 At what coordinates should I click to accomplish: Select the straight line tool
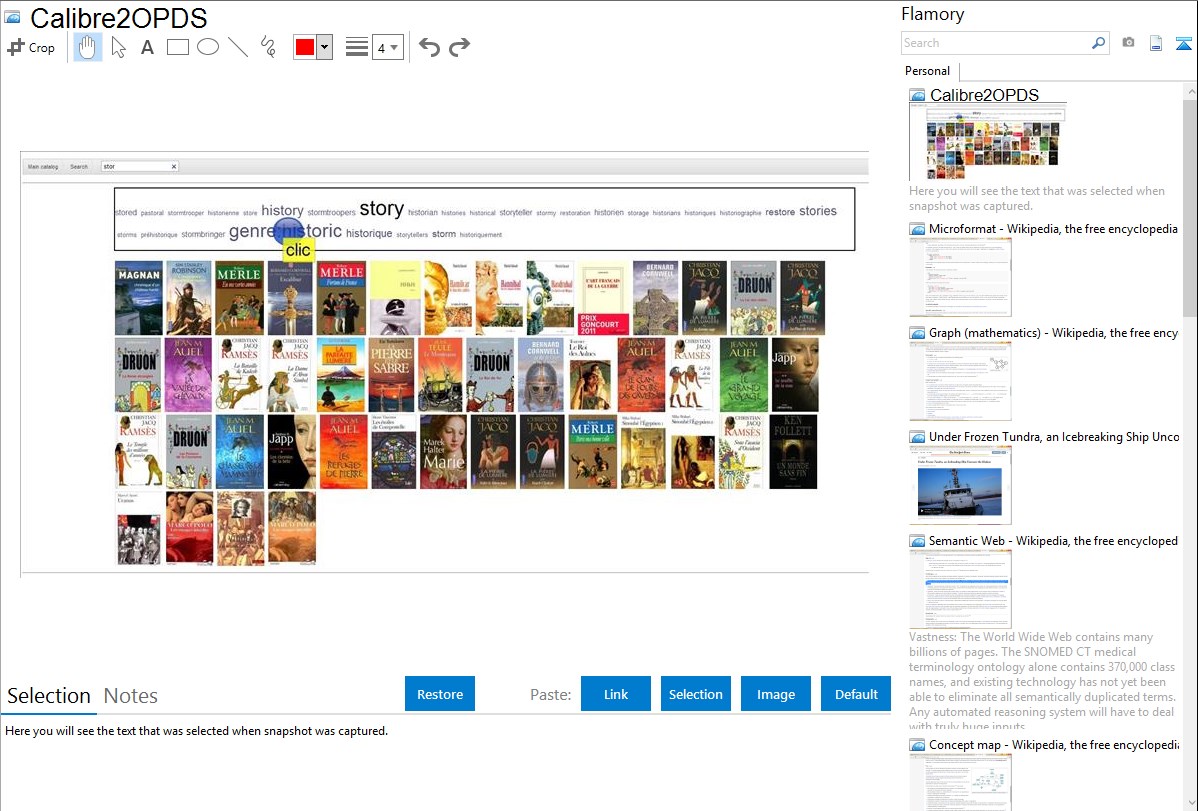coord(238,47)
